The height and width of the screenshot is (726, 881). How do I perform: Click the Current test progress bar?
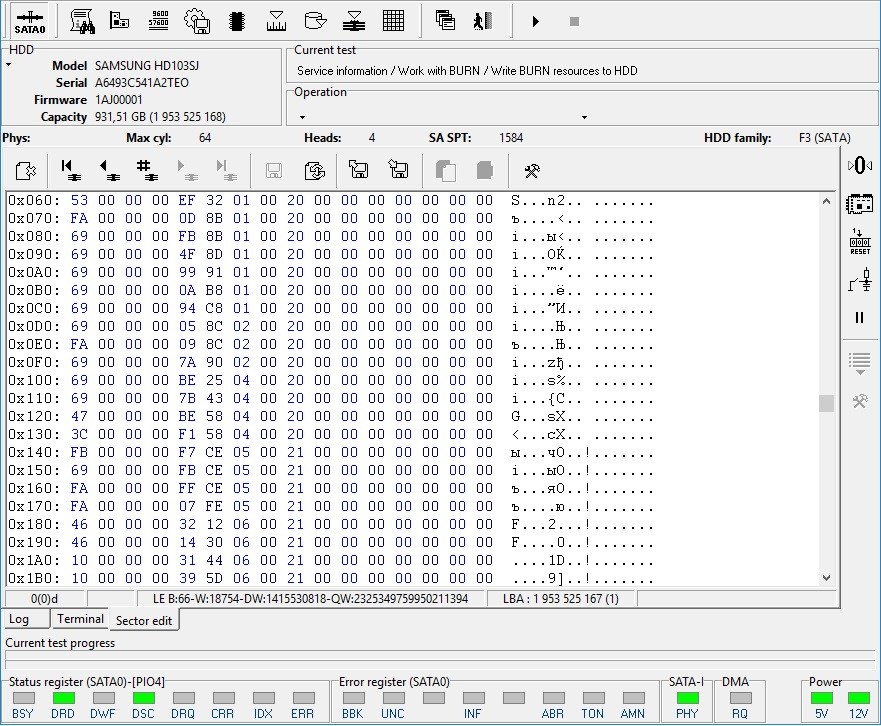[440, 655]
